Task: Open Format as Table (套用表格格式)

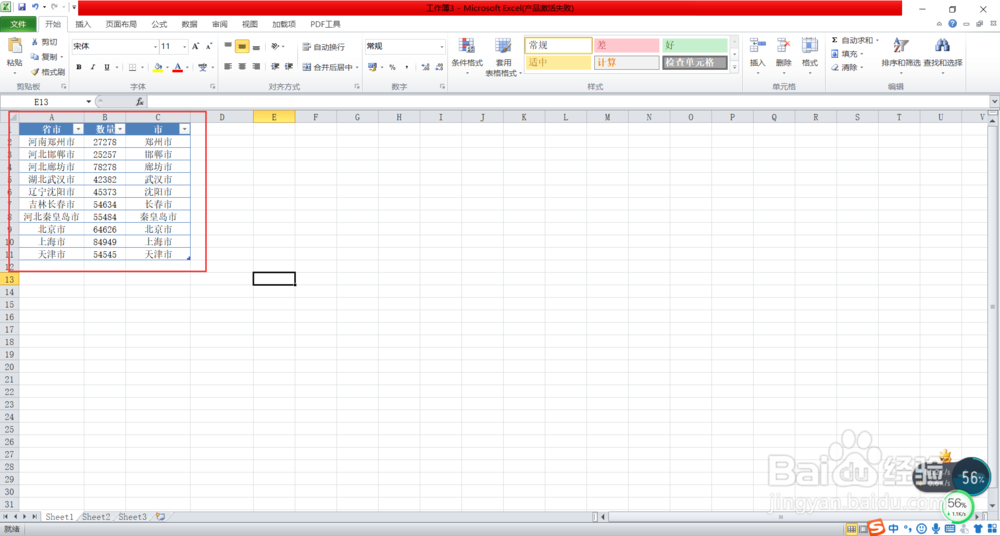Action: pos(503,57)
